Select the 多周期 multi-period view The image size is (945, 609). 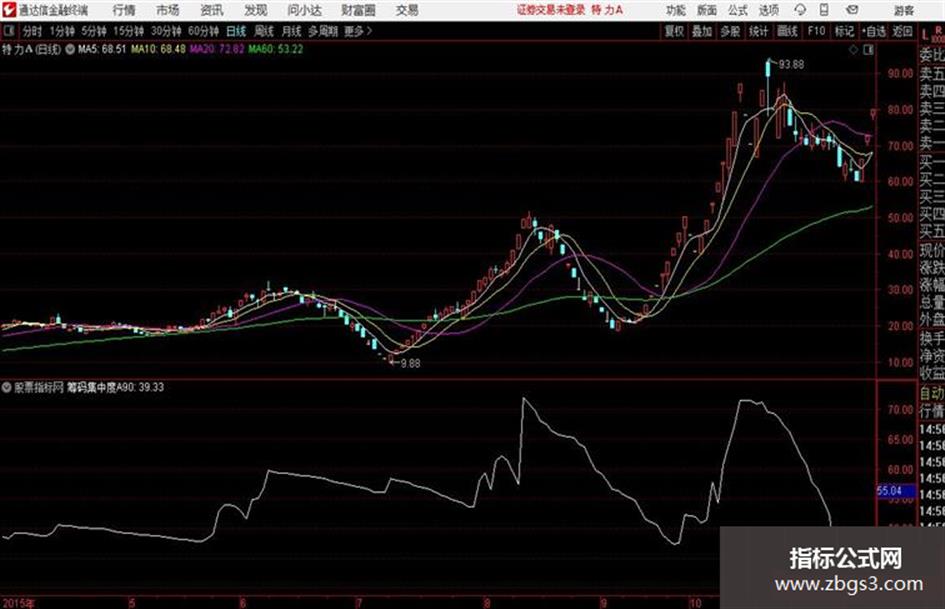323,31
